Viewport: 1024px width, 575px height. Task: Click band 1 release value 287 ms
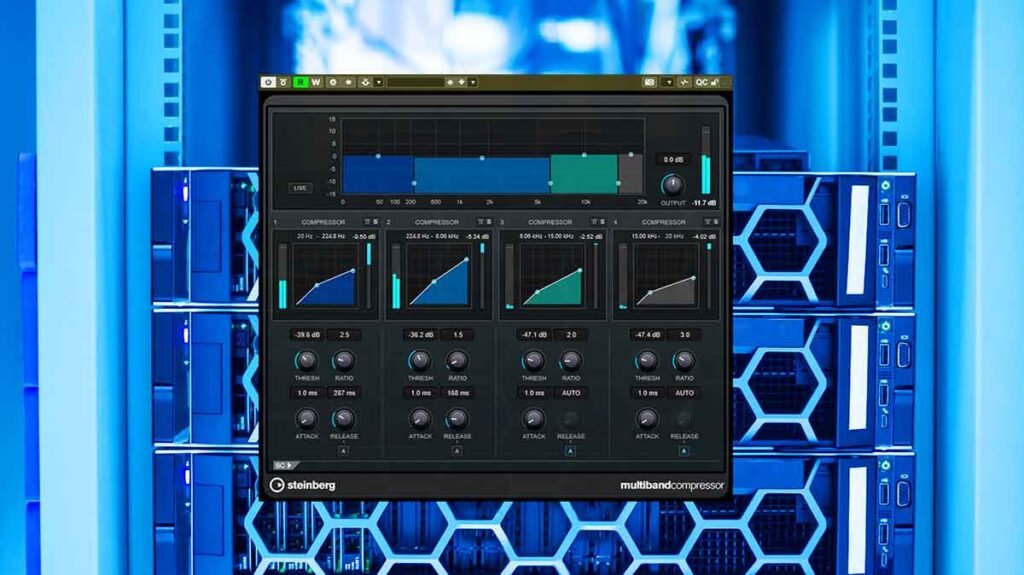tap(344, 393)
